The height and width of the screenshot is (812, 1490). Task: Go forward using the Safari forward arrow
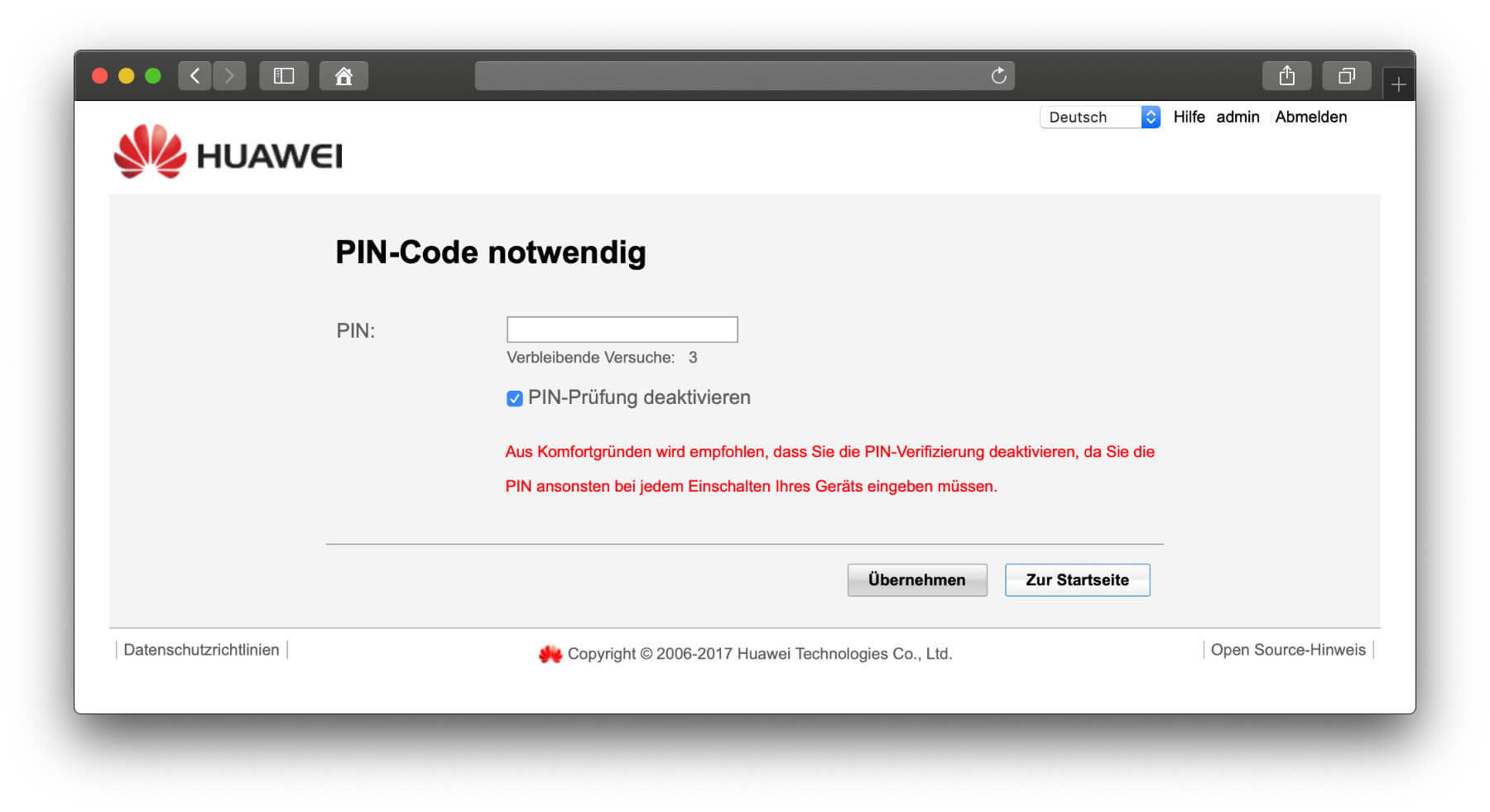click(230, 76)
